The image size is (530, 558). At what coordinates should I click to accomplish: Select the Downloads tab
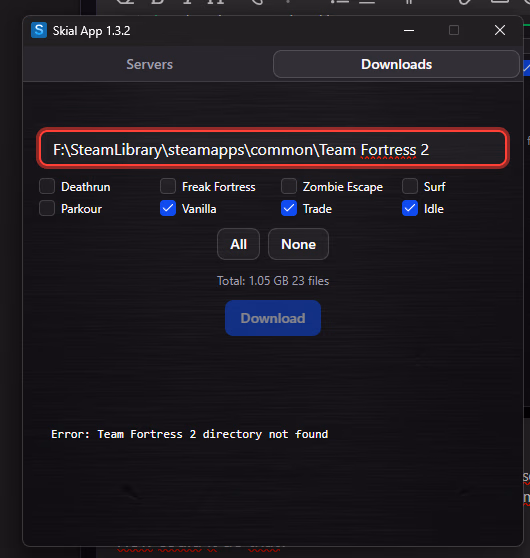[396, 64]
